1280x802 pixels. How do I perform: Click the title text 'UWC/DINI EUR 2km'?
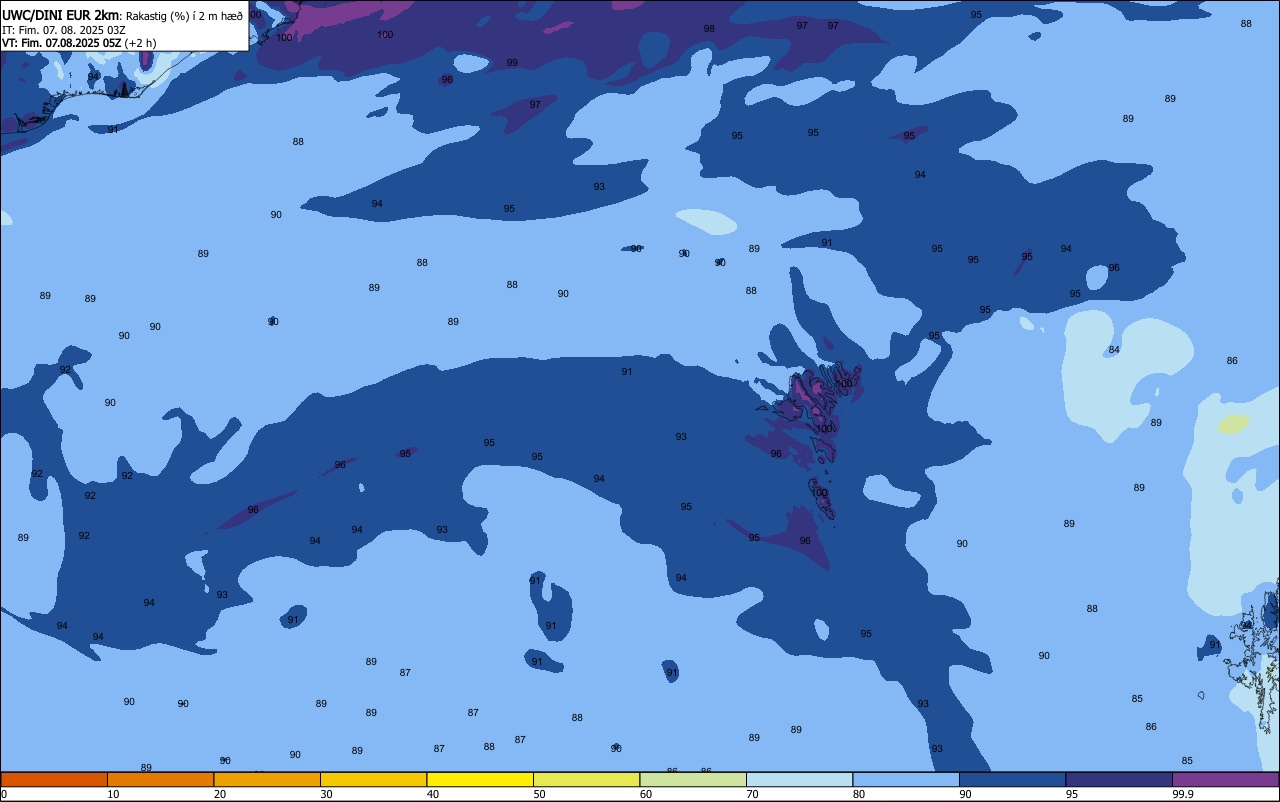(x=61, y=15)
